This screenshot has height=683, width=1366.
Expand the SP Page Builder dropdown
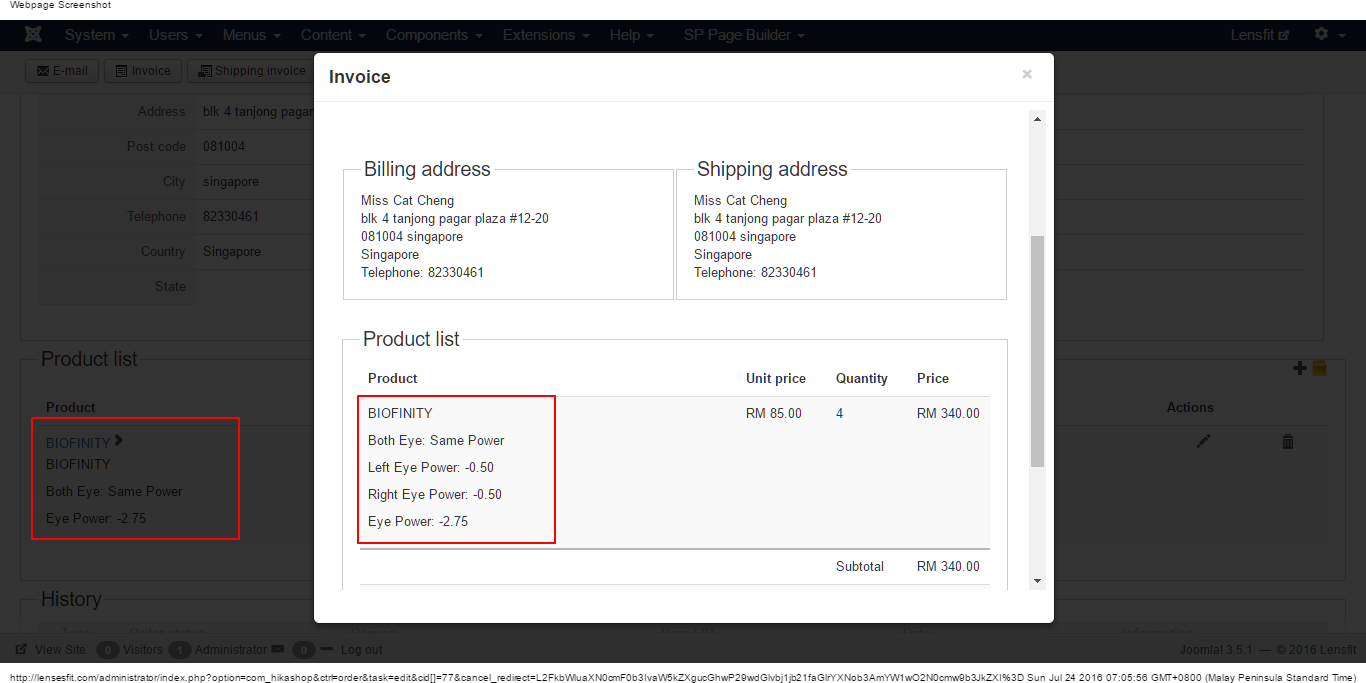(x=744, y=35)
